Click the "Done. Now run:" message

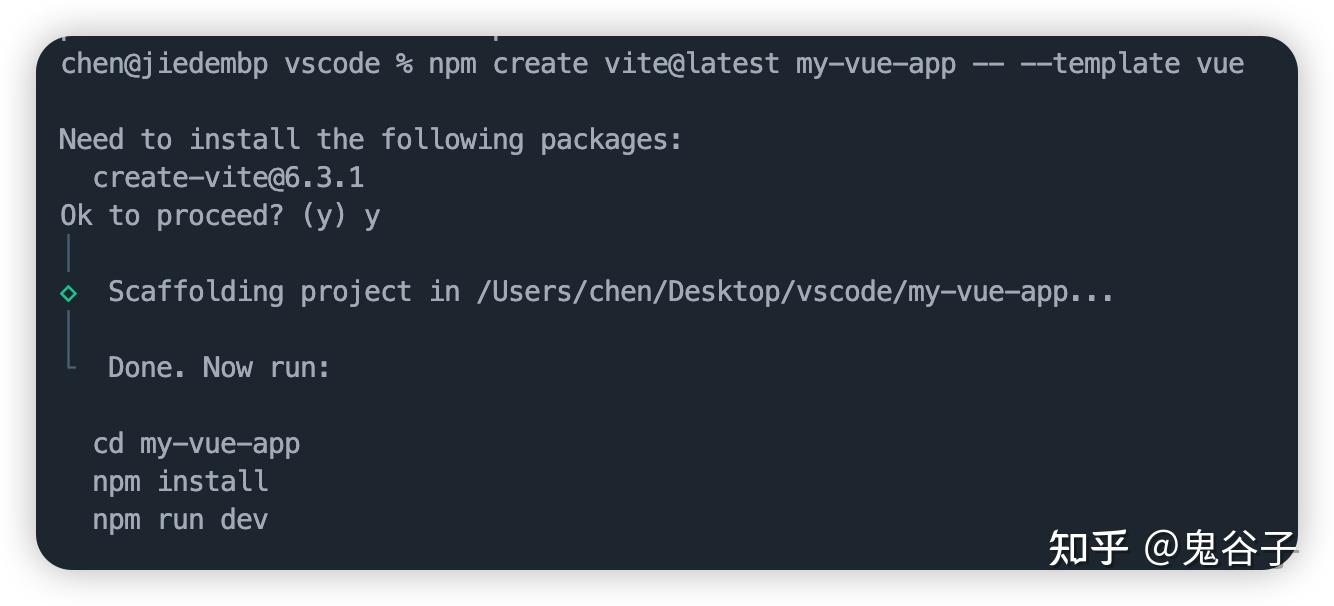click(219, 367)
